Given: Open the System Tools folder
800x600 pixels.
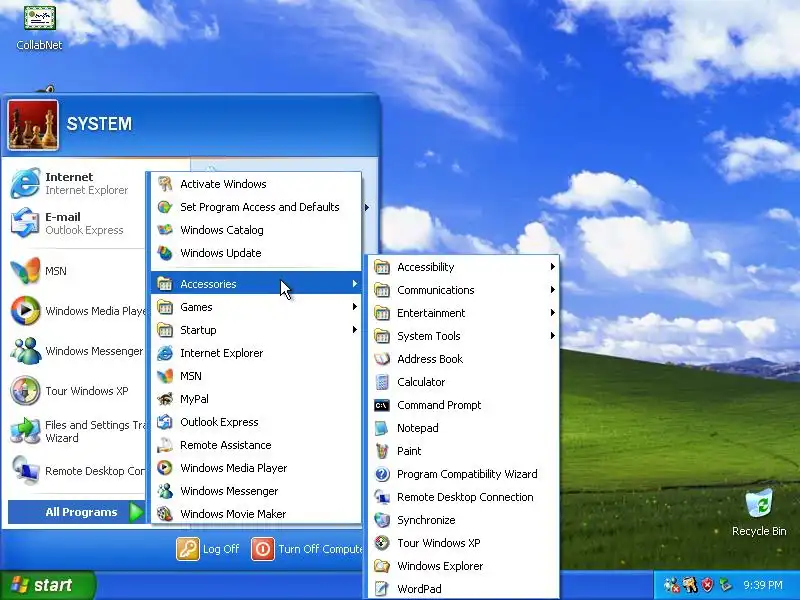Looking at the screenshot, I should [463, 336].
